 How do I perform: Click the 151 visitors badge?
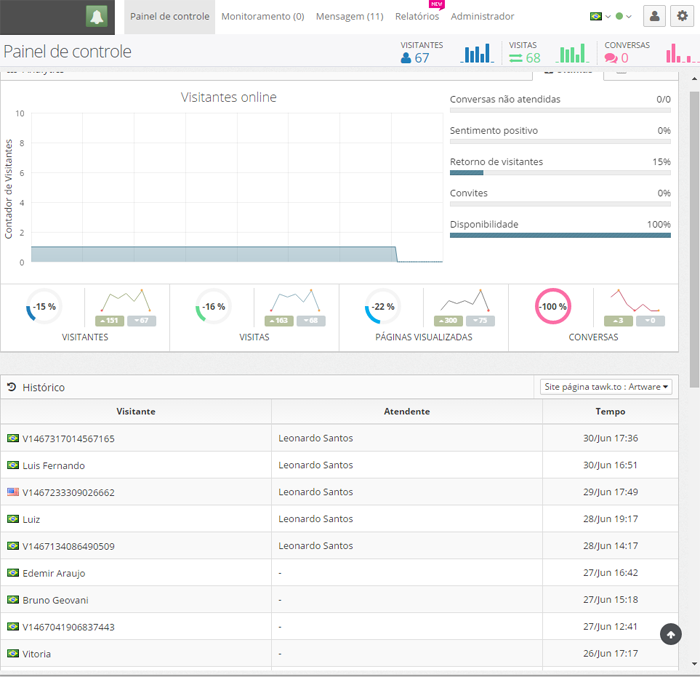tap(109, 321)
